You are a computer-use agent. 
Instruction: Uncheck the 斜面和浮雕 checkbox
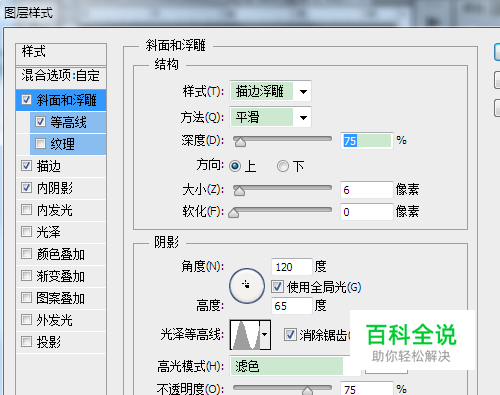(x=26, y=99)
